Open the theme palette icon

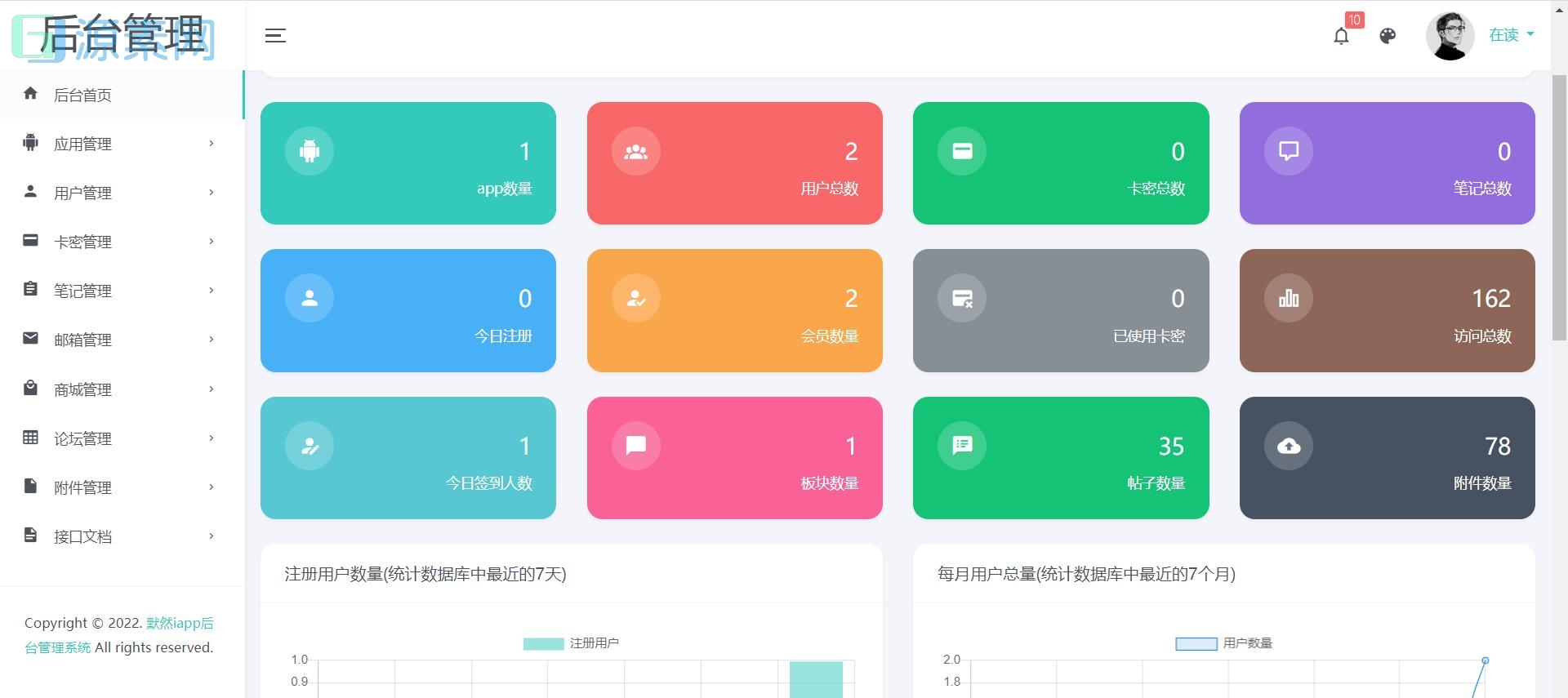pos(1388,36)
